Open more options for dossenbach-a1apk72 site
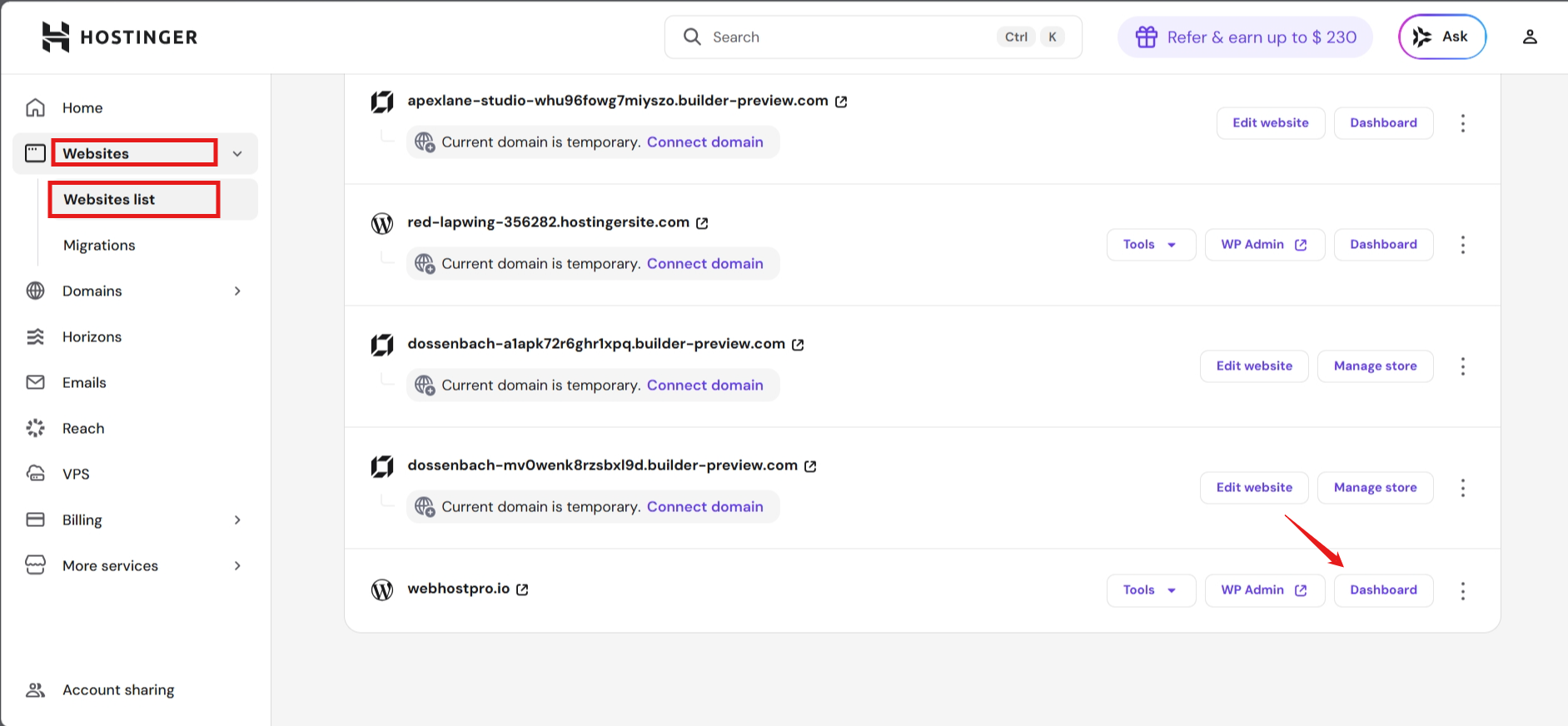Image resolution: width=1568 pixels, height=726 pixels. click(1463, 366)
